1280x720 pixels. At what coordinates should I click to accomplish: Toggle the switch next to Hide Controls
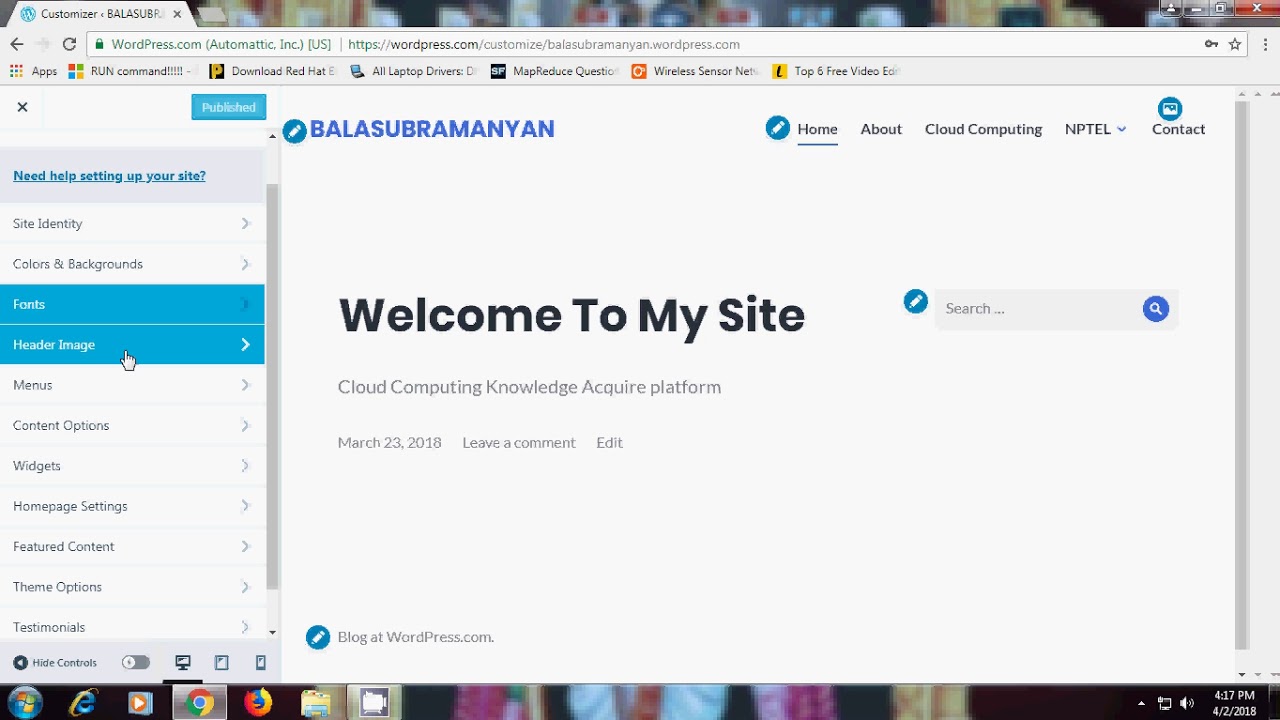click(x=136, y=662)
